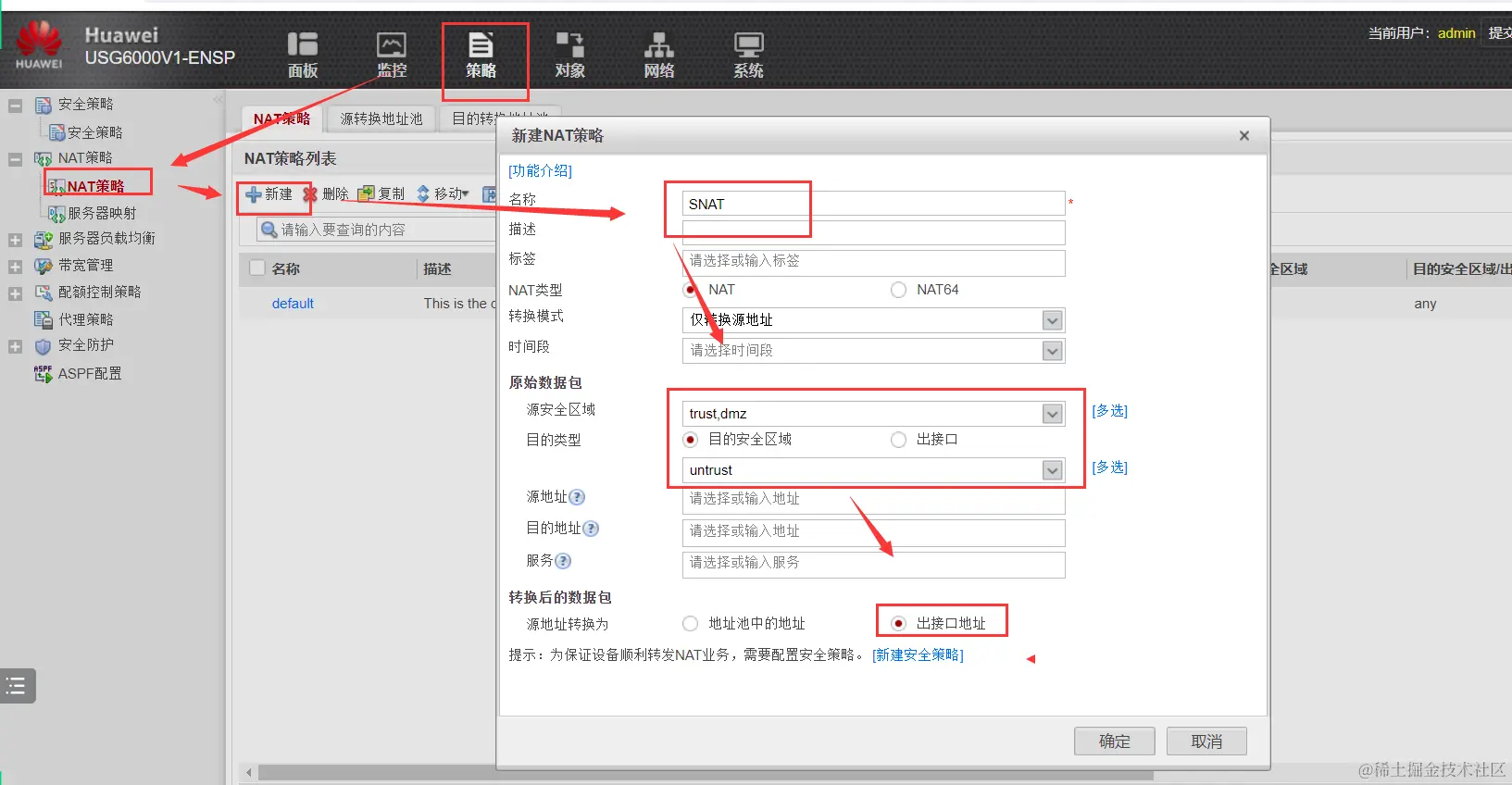Expand the 安全防护 tree node
This screenshot has height=785, width=1512.
click(x=15, y=347)
